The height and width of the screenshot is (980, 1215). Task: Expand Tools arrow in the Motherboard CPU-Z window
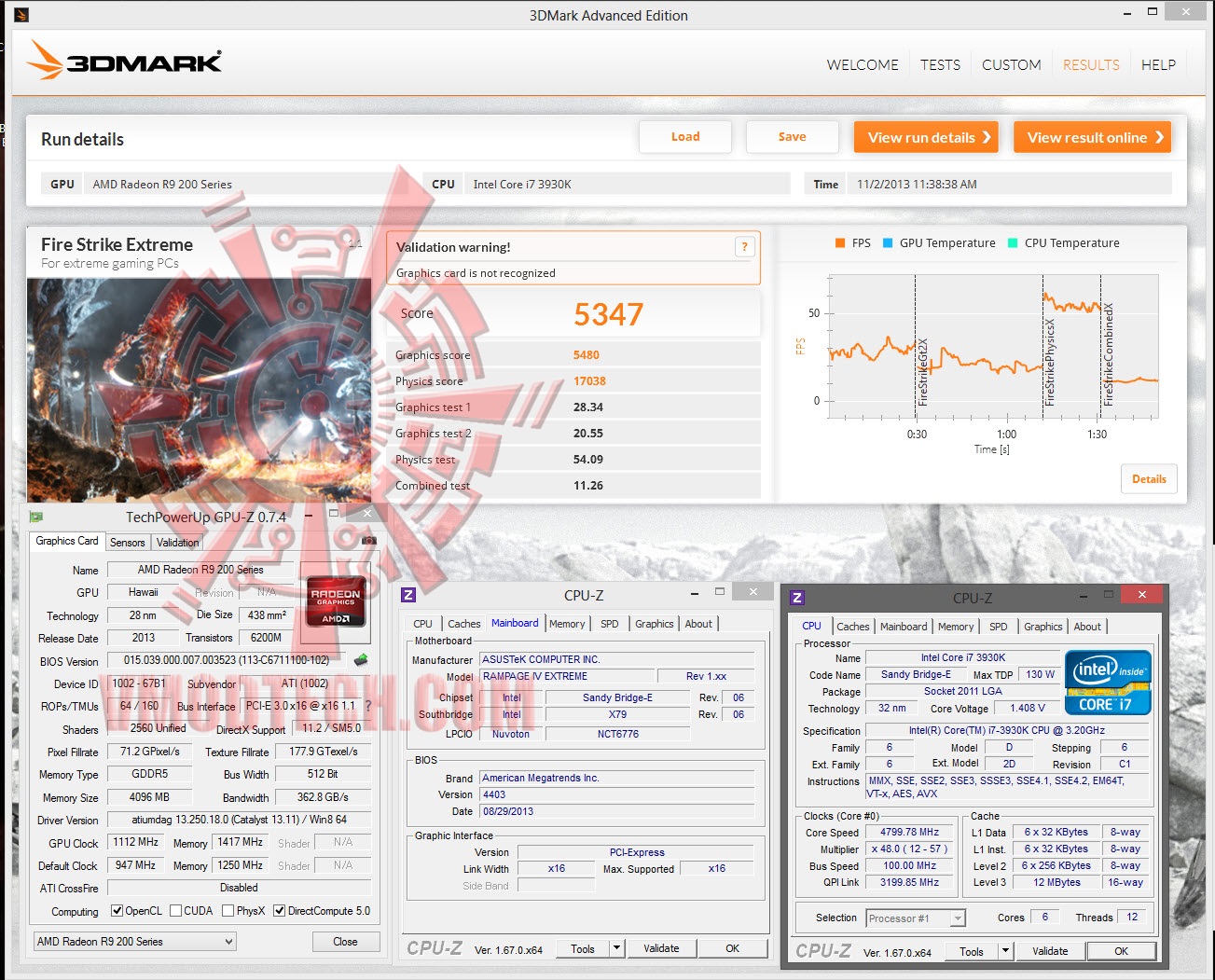pos(616,948)
